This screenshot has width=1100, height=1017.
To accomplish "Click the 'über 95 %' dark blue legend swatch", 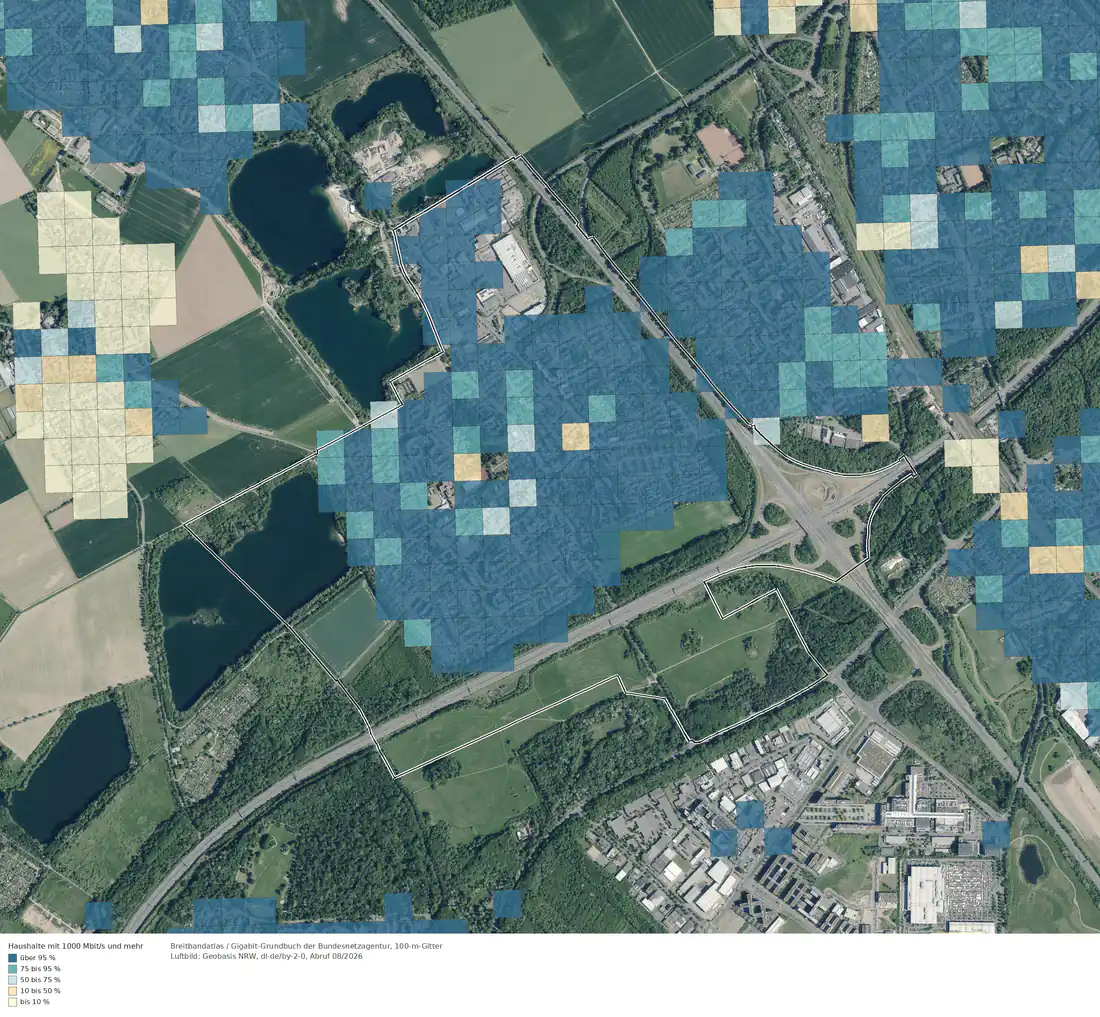I will pyautogui.click(x=12, y=957).
